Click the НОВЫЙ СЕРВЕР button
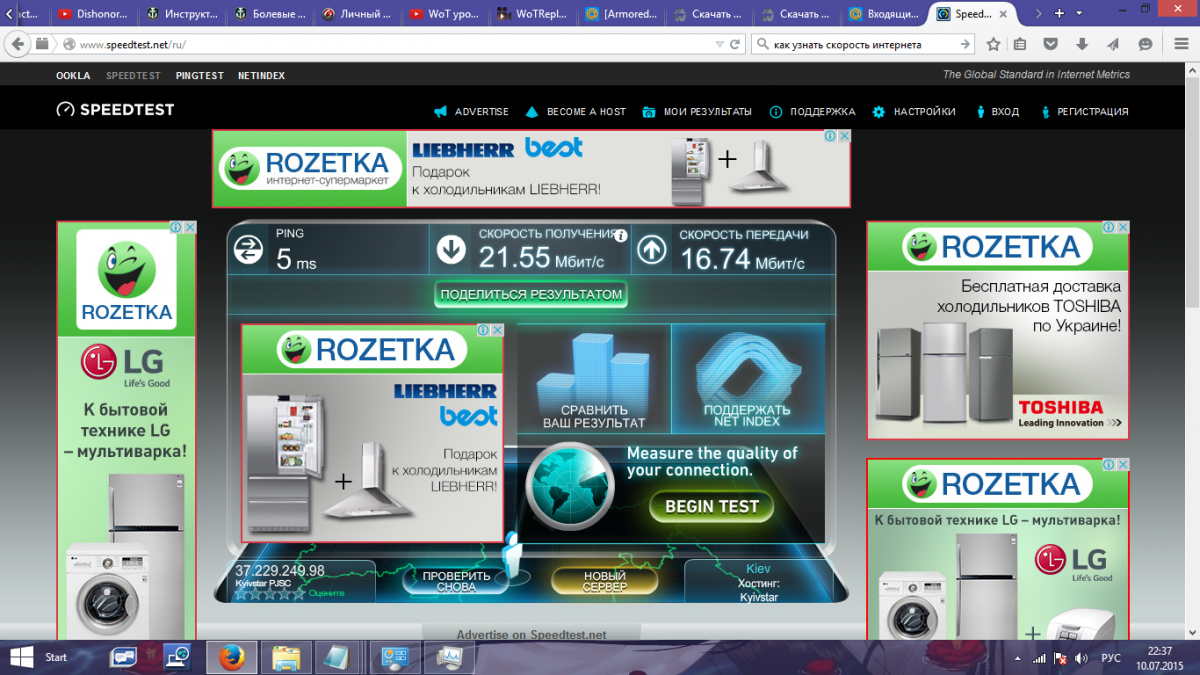The width and height of the screenshot is (1200, 675). [604, 581]
